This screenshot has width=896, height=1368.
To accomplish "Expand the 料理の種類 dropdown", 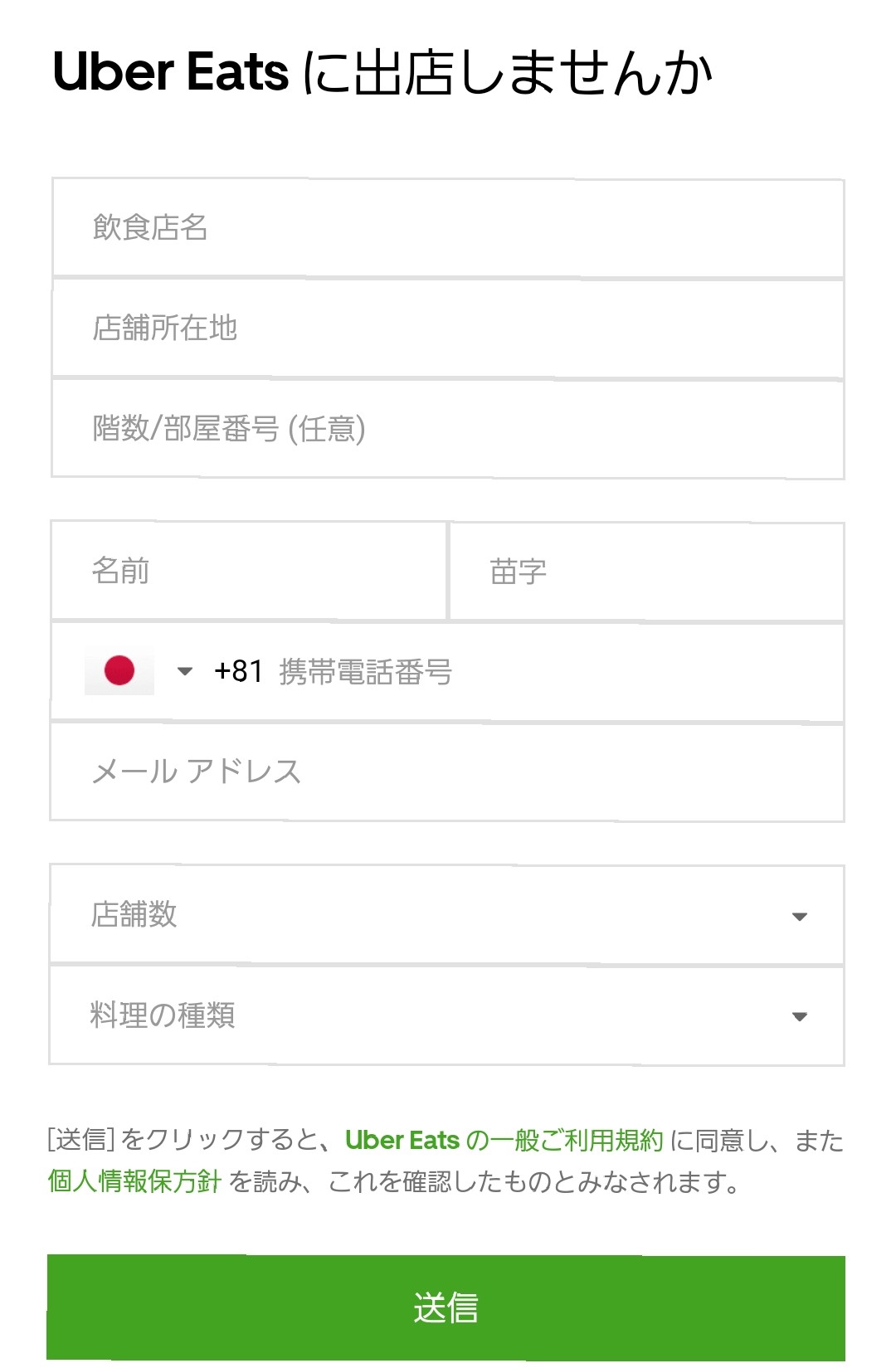I will pyautogui.click(x=447, y=1015).
